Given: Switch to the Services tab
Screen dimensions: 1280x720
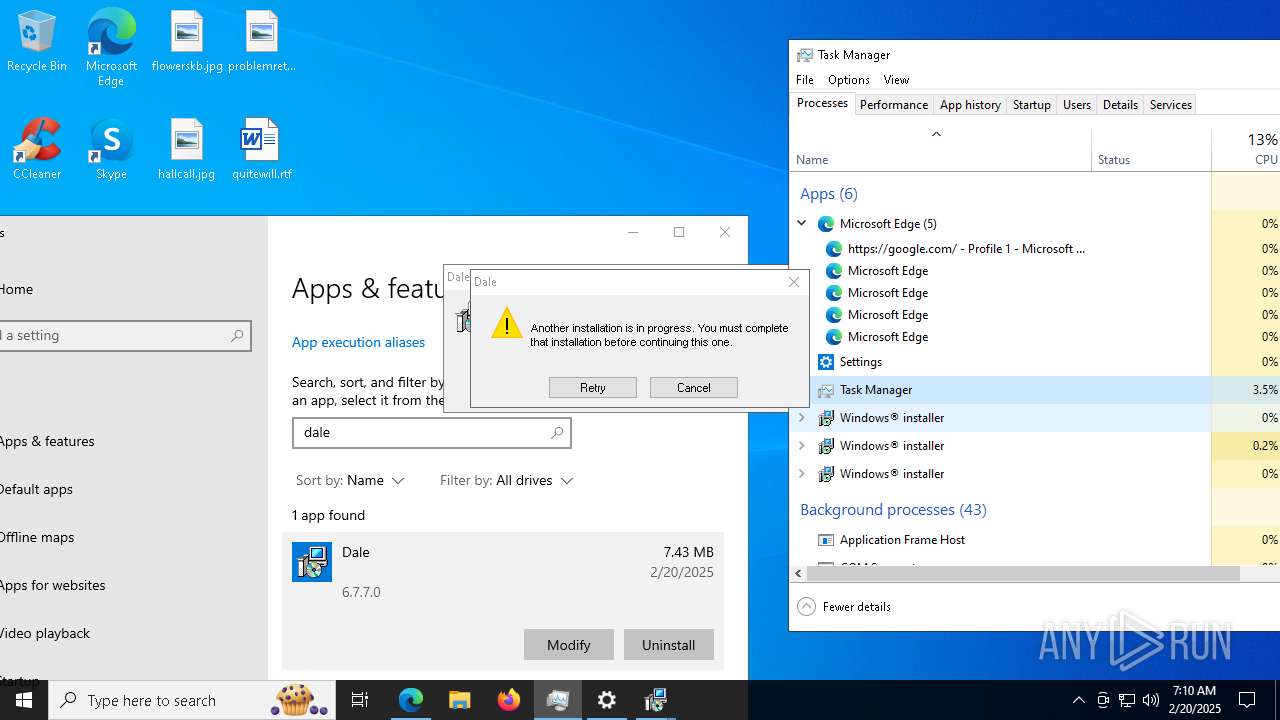Looking at the screenshot, I should click(x=1171, y=105).
